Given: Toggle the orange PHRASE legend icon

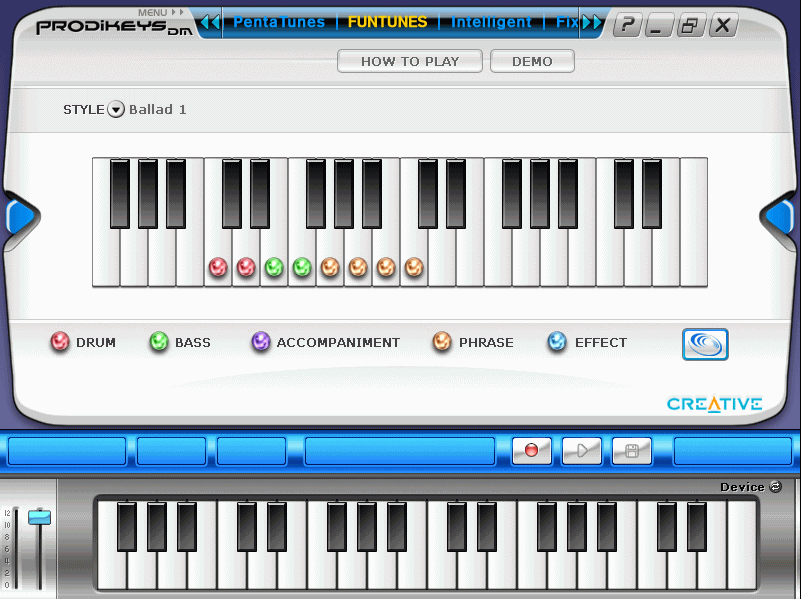Looking at the screenshot, I should click(442, 342).
